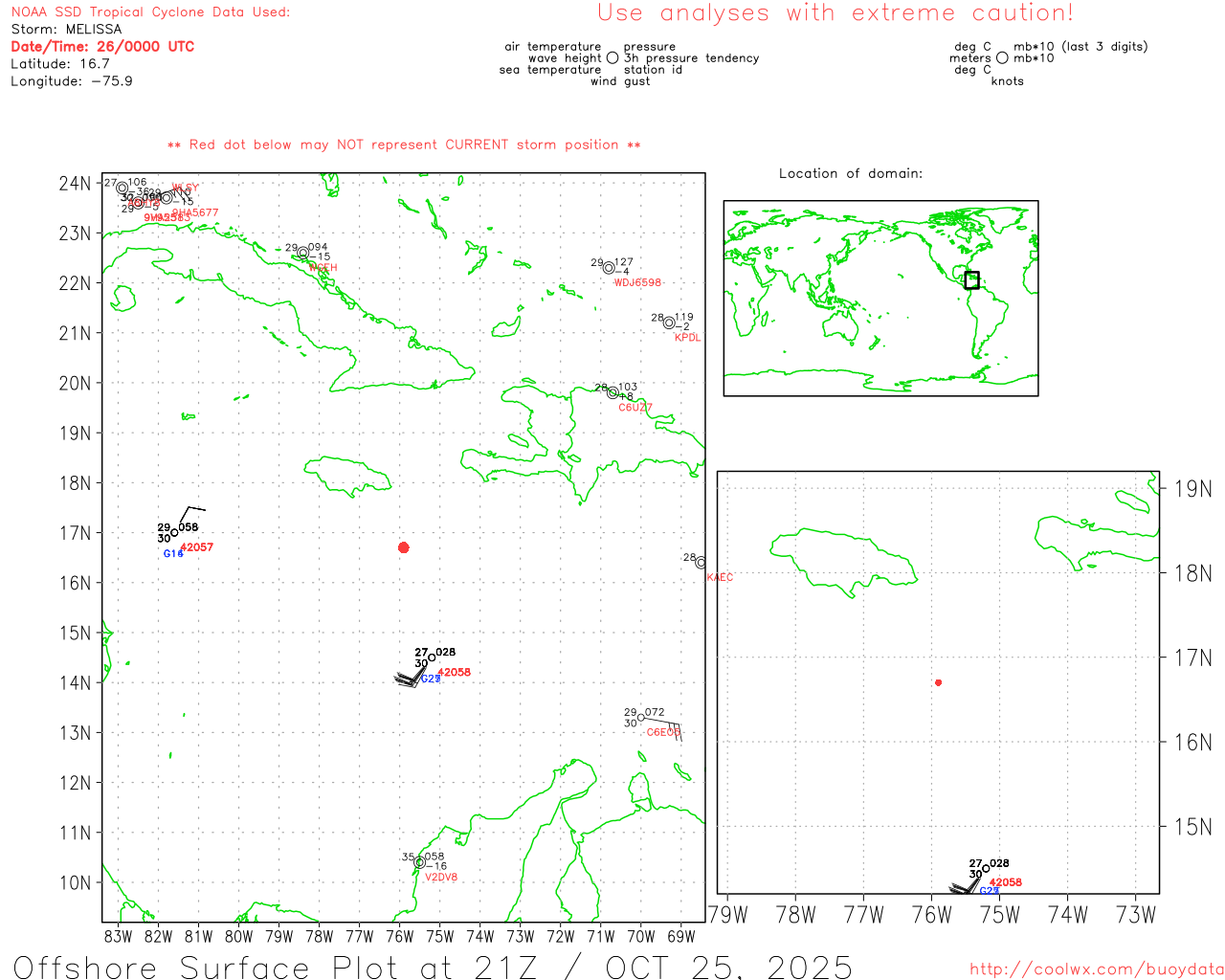The width and height of the screenshot is (1225, 980).
Task: Click the station circle above KPDL
Action: (x=669, y=323)
